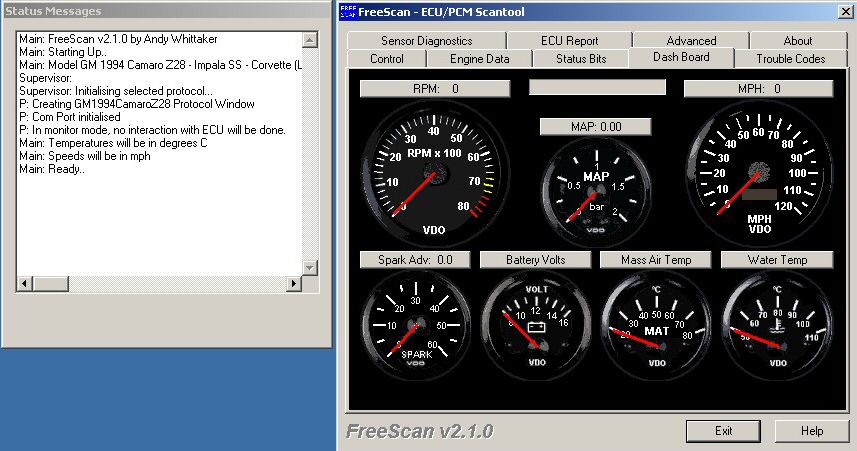The image size is (857, 451).
Task: Click Status Messages scroll up arrow
Action: pos(309,39)
